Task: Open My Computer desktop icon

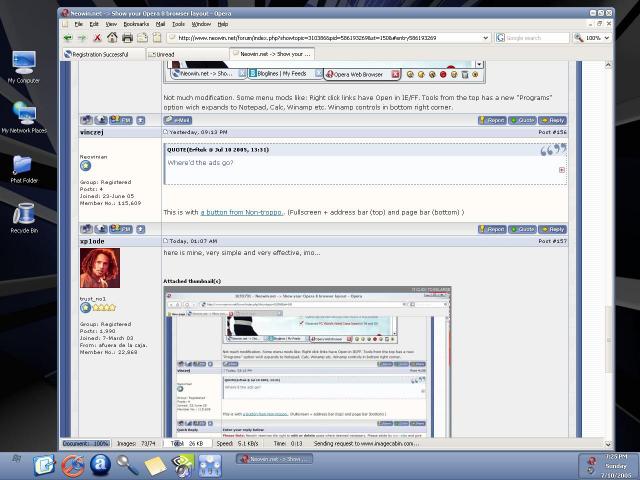Action: coord(24,67)
